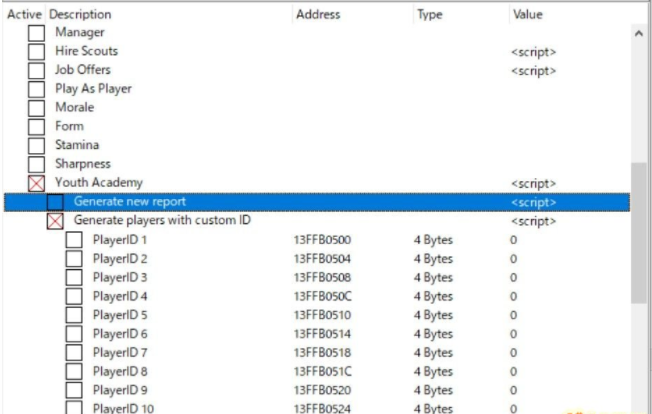Enable the Stamina checkbox
The width and height of the screenshot is (652, 414).
pos(36,145)
